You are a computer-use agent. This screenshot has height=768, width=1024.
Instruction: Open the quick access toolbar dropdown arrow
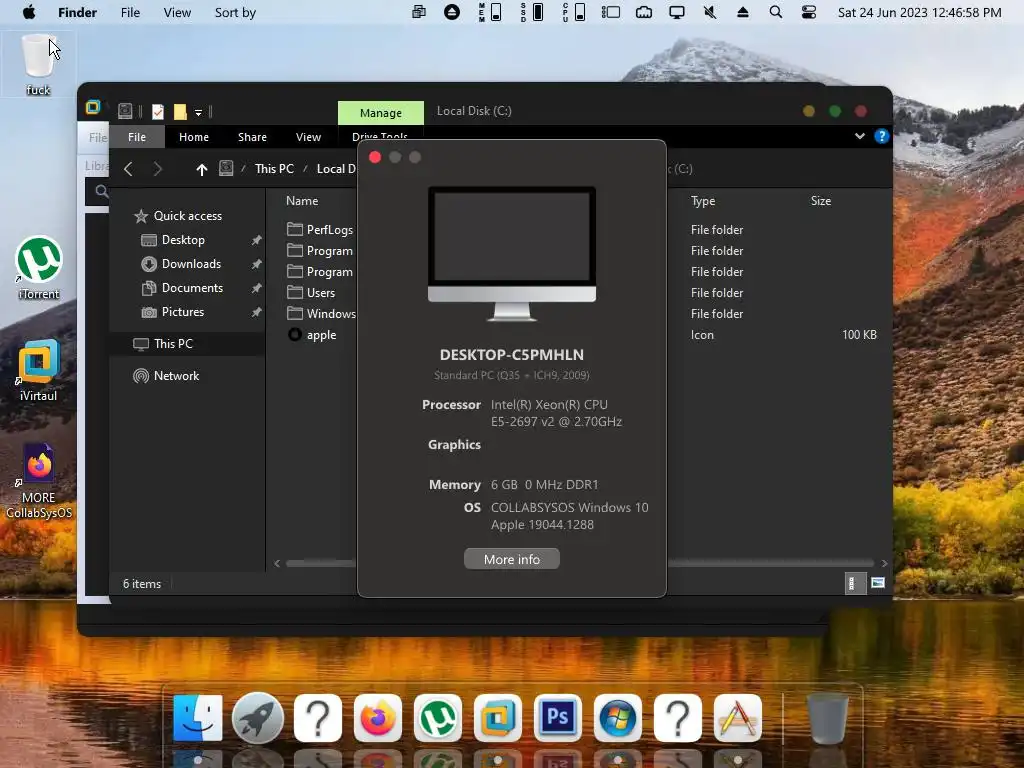pyautogui.click(x=199, y=112)
